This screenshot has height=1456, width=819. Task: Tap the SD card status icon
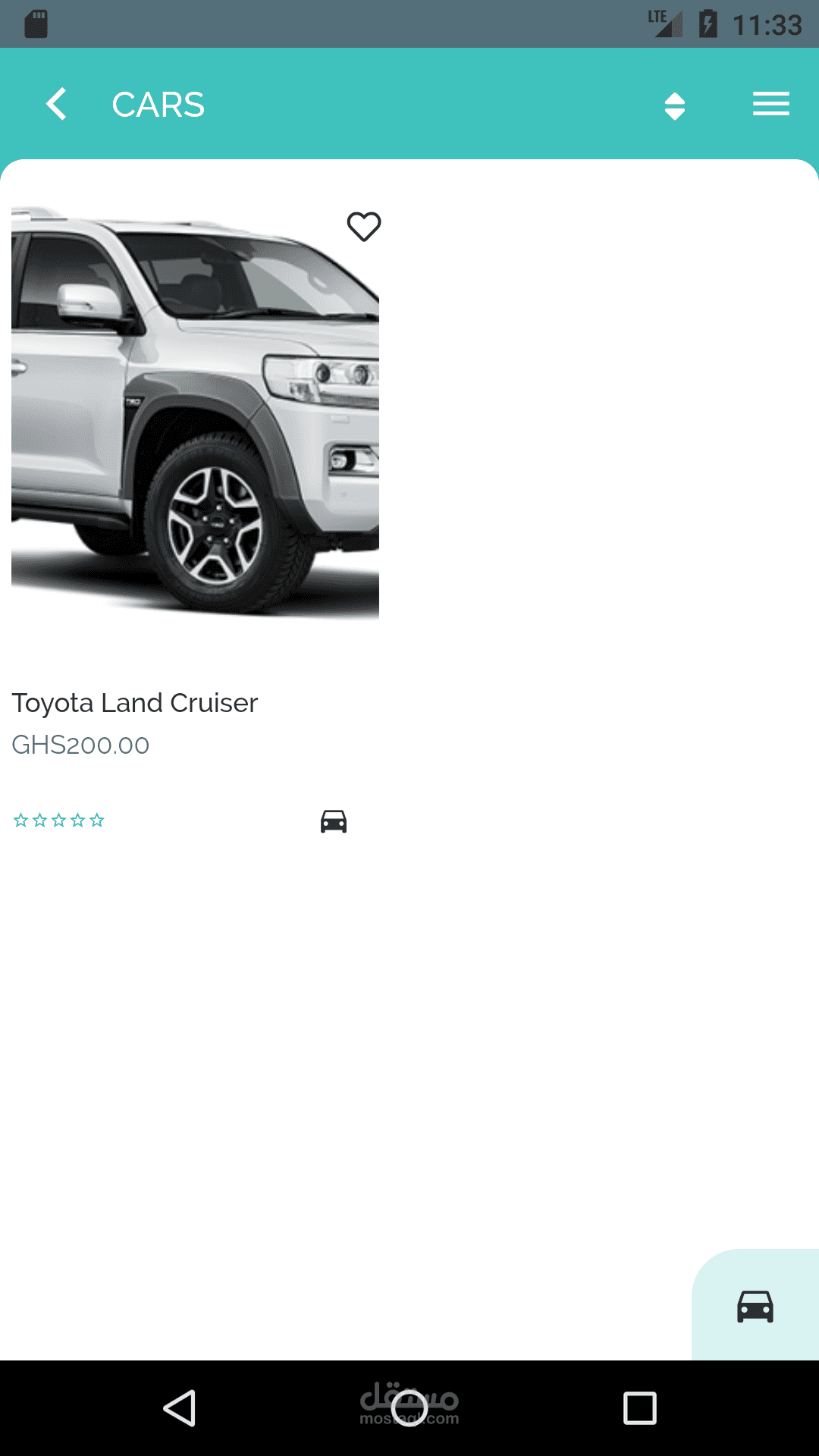36,24
